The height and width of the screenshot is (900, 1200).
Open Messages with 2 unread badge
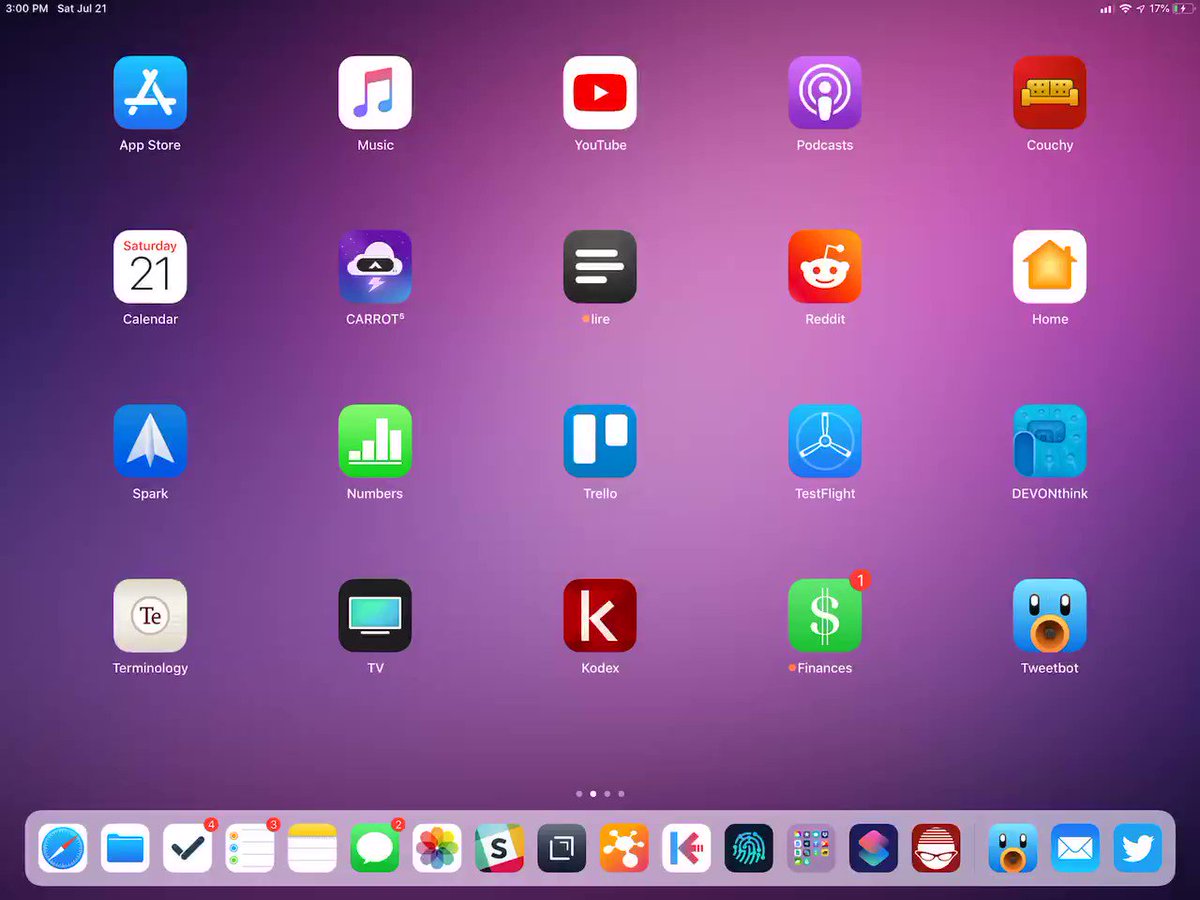pyautogui.click(x=375, y=848)
